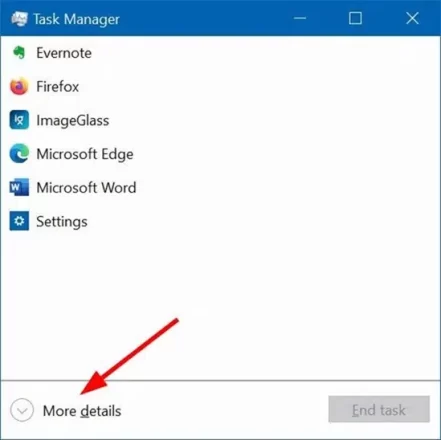Open the More details text label

[x=82, y=411]
